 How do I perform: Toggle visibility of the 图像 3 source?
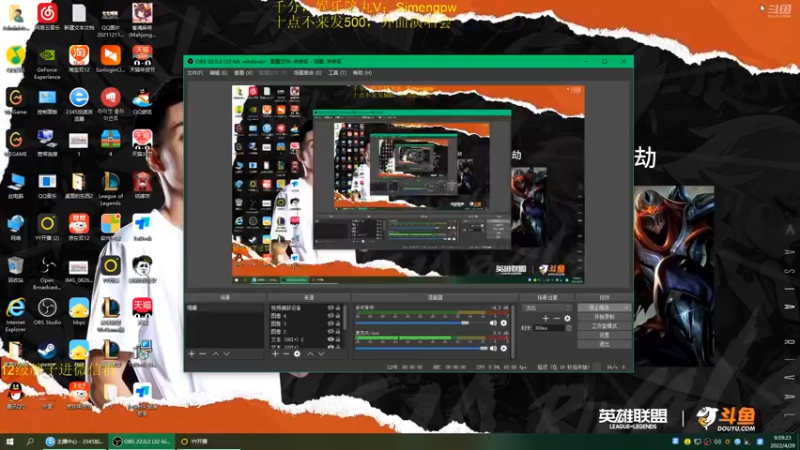click(x=330, y=323)
